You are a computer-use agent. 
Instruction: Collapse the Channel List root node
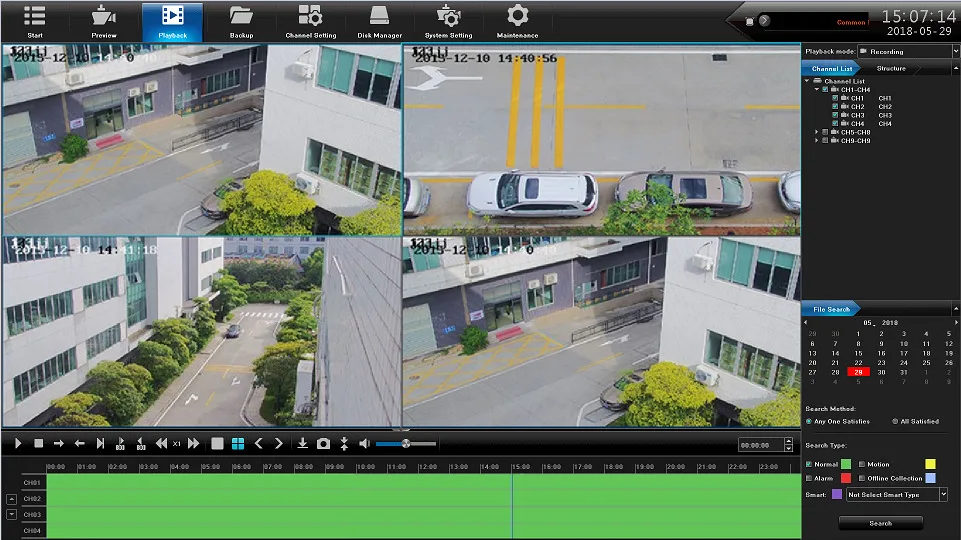click(807, 81)
